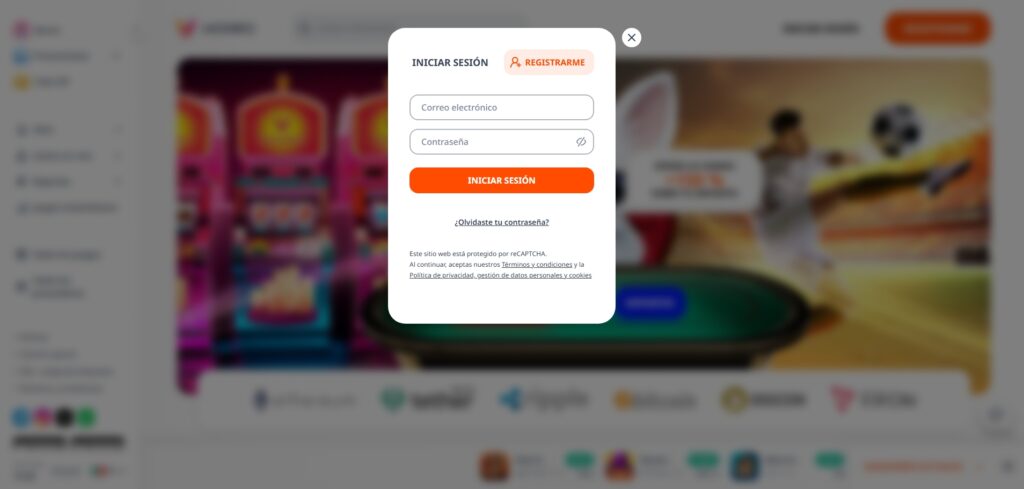Click the user icon on REGISTRARME
Image resolution: width=1024 pixels, height=489 pixels.
(515, 63)
